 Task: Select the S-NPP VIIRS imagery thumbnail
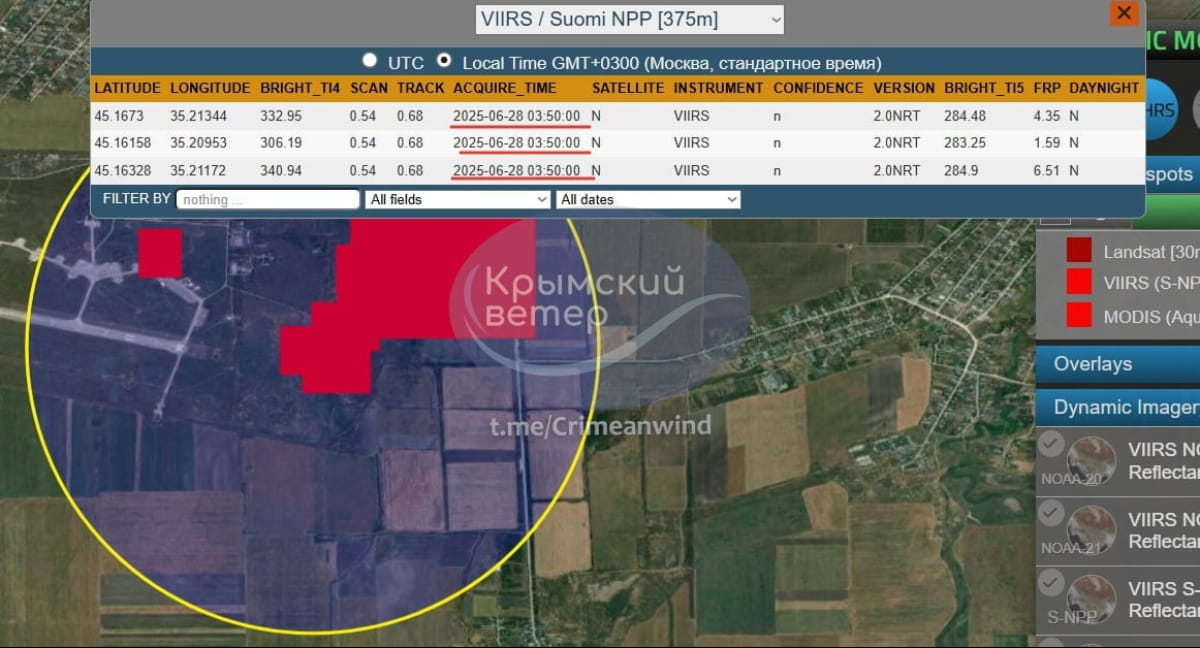1090,599
